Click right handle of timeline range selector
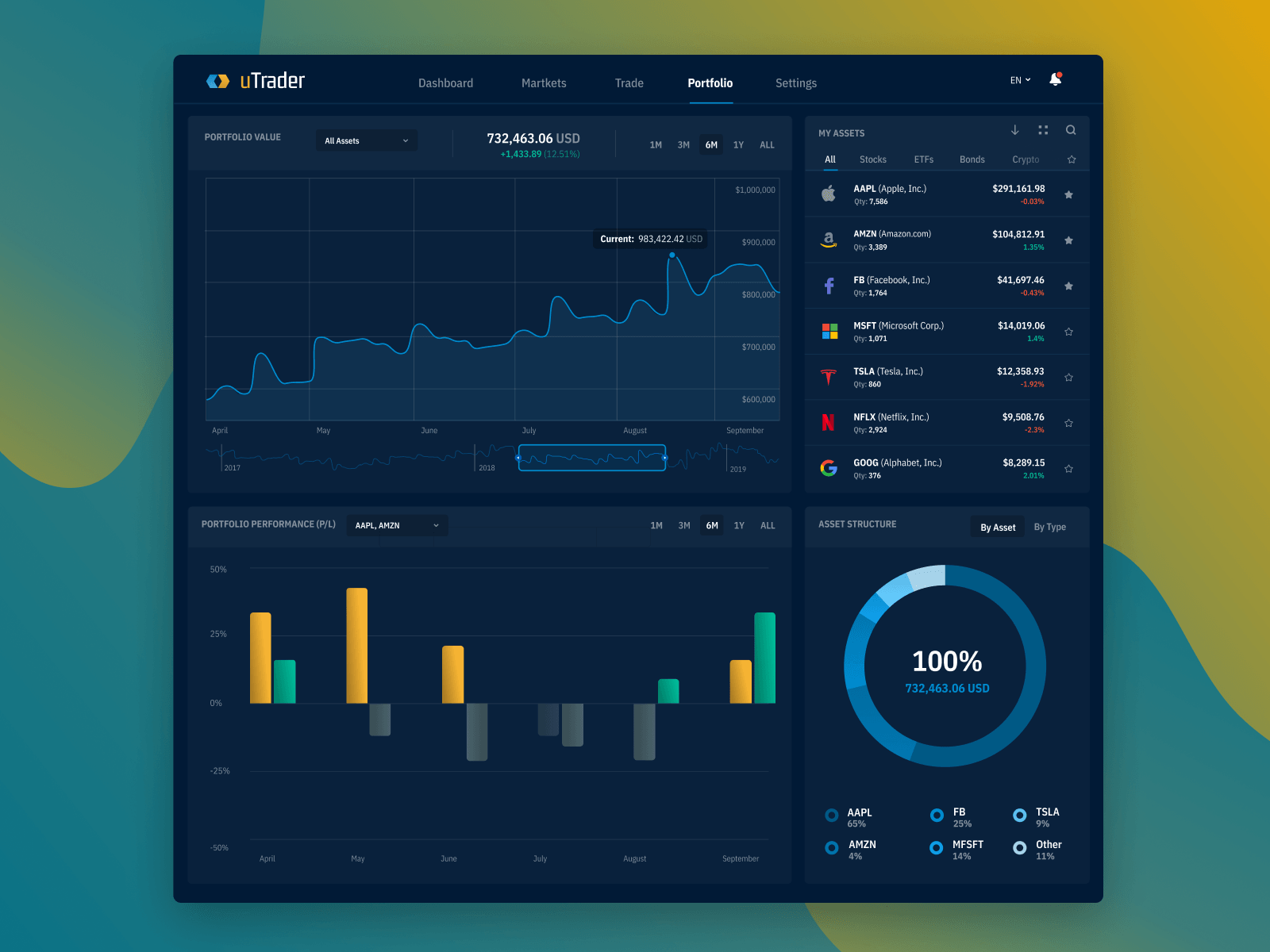Viewport: 1270px width, 952px height. click(x=664, y=458)
